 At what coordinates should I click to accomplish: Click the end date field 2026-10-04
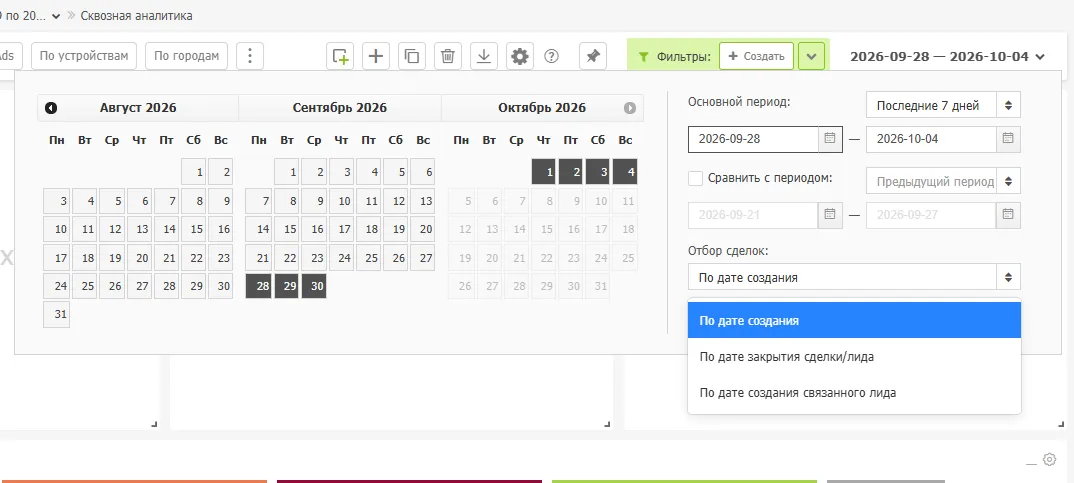[930, 139]
